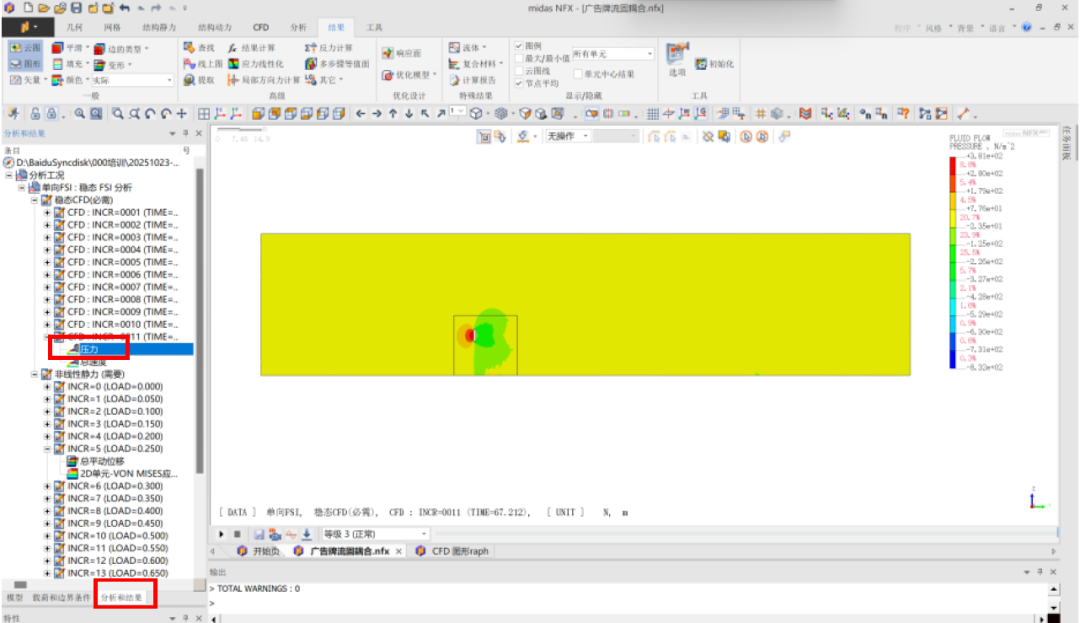1080x623 pixels.
Task: Open the 查找 probe result tool
Action: tap(200, 48)
